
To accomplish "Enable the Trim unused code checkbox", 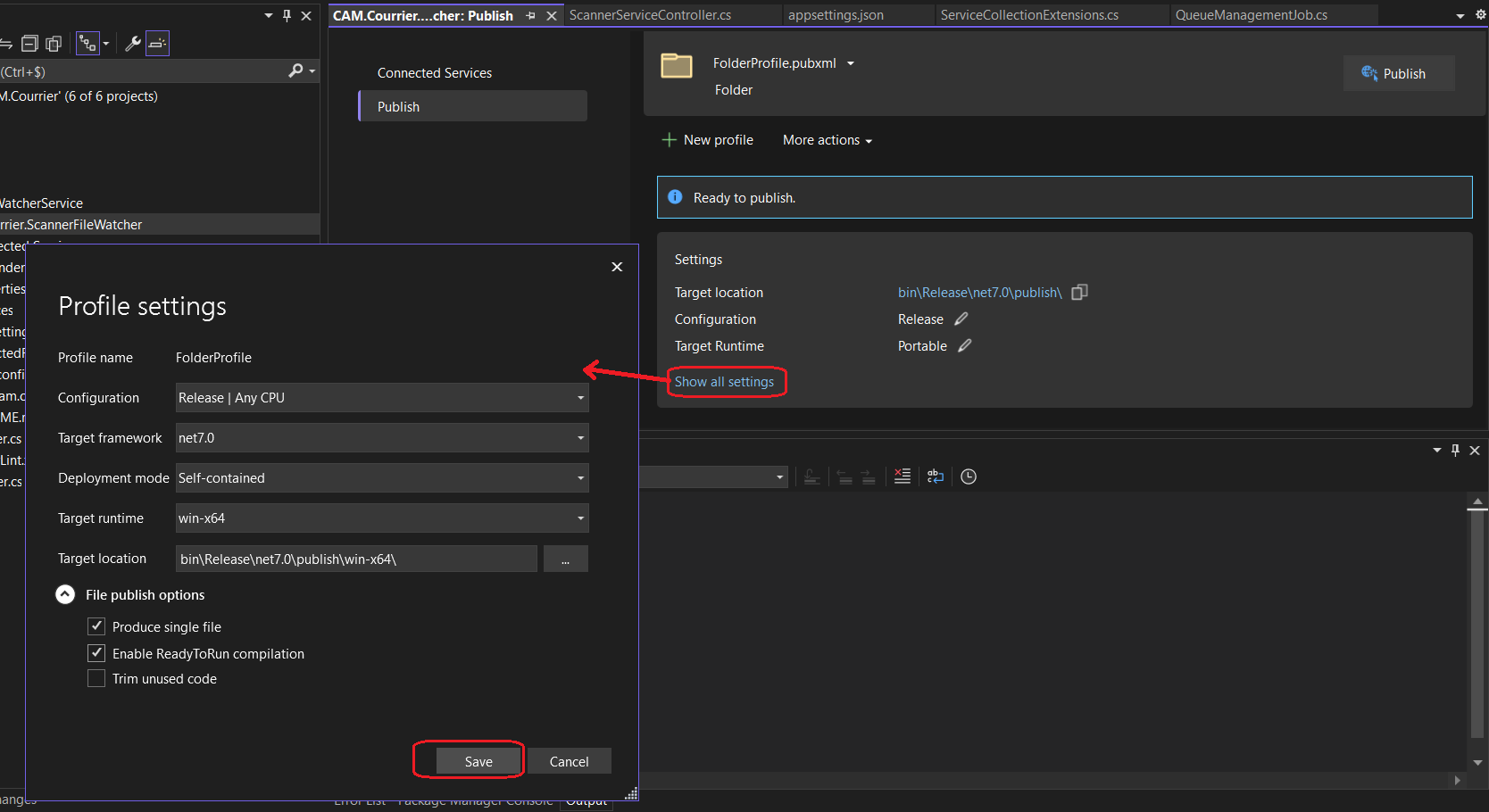I will [x=96, y=679].
